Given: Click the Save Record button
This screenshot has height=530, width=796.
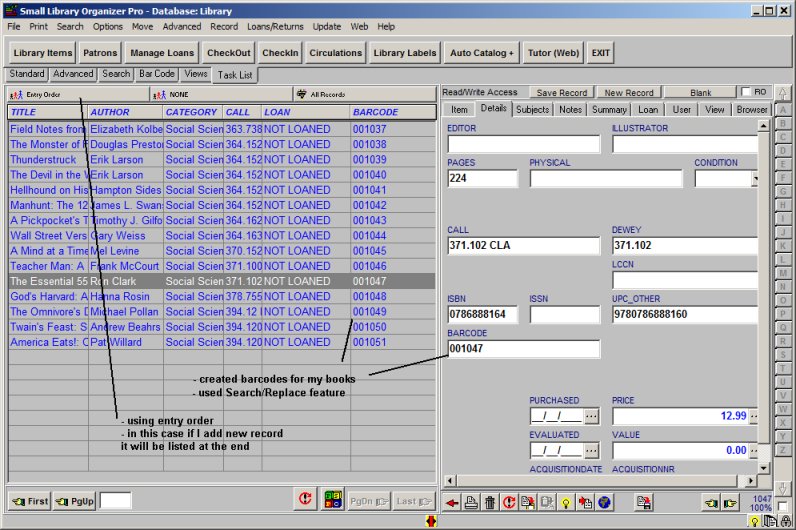Looking at the screenshot, I should click(x=561, y=92).
